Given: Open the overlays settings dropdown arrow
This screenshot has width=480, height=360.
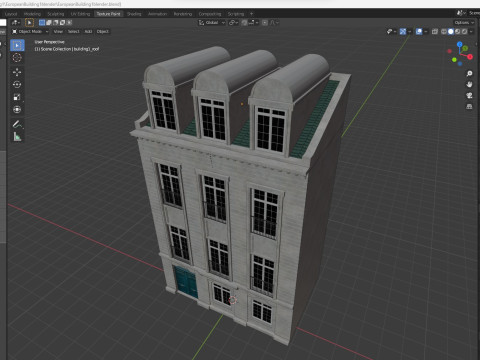Looking at the screenshot, I should (x=426, y=31).
